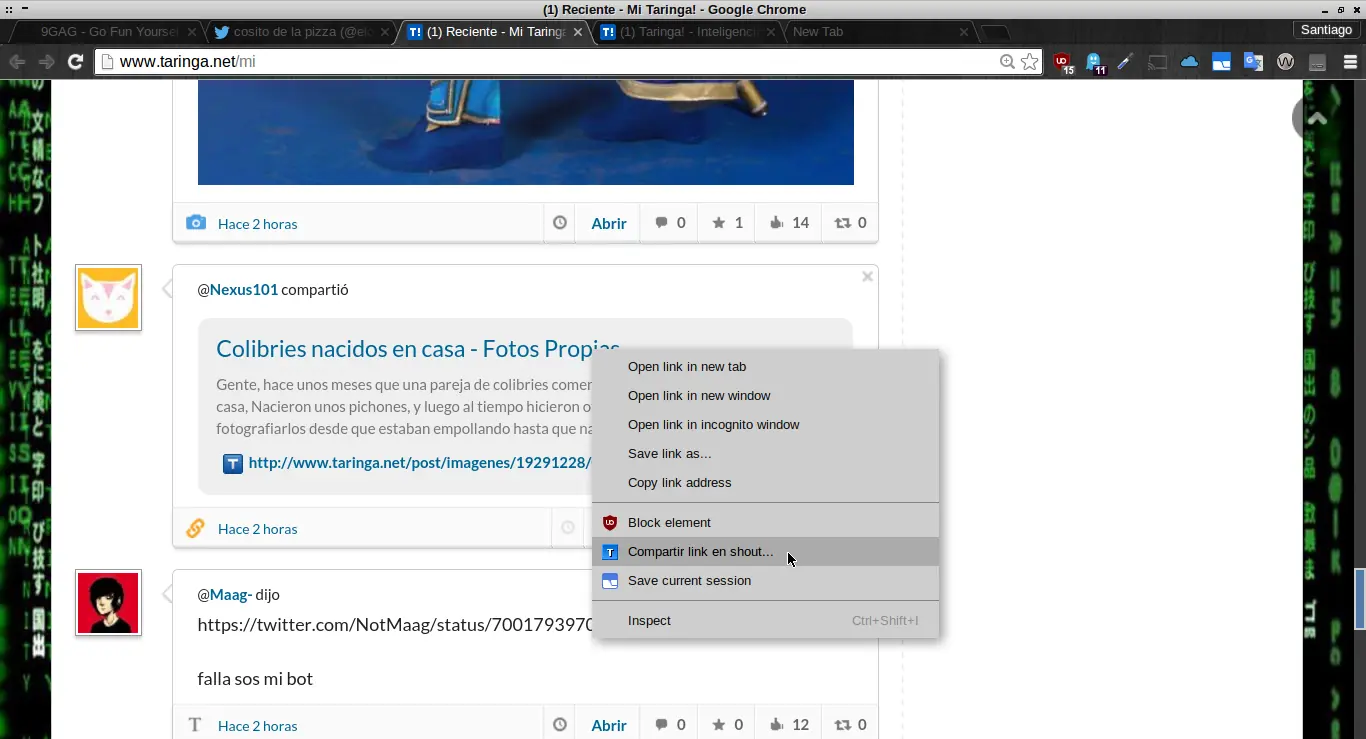Click Hace 2 horas on the photo shout
The width and height of the screenshot is (1366, 739).
(257, 224)
